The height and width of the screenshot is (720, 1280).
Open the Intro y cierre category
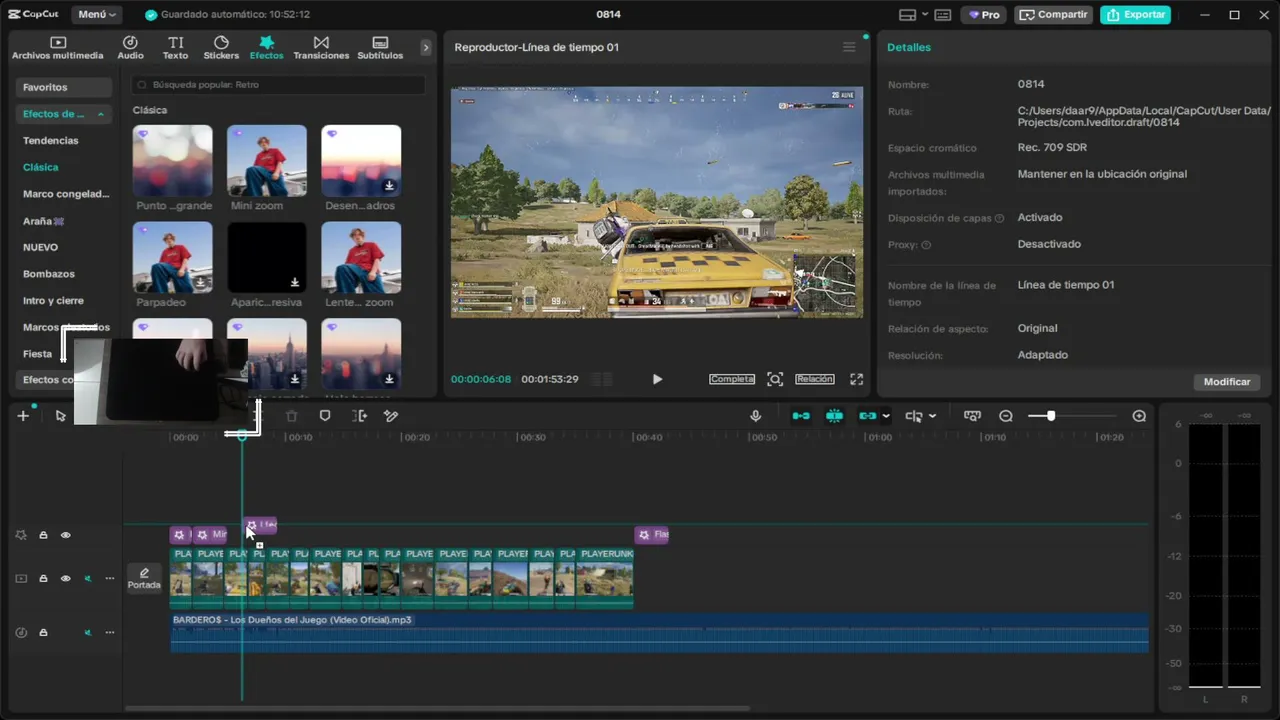click(53, 301)
